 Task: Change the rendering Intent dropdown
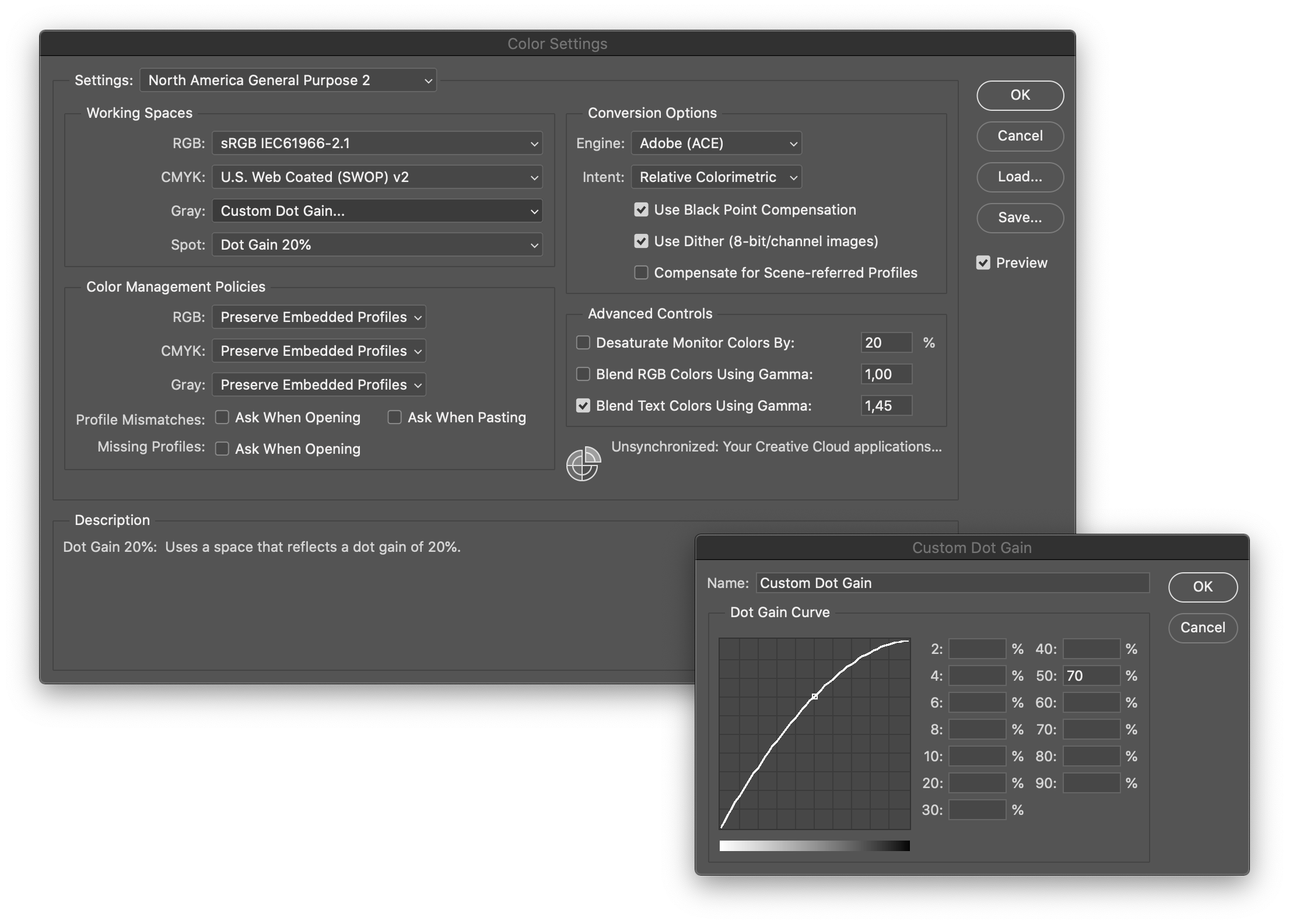(716, 177)
